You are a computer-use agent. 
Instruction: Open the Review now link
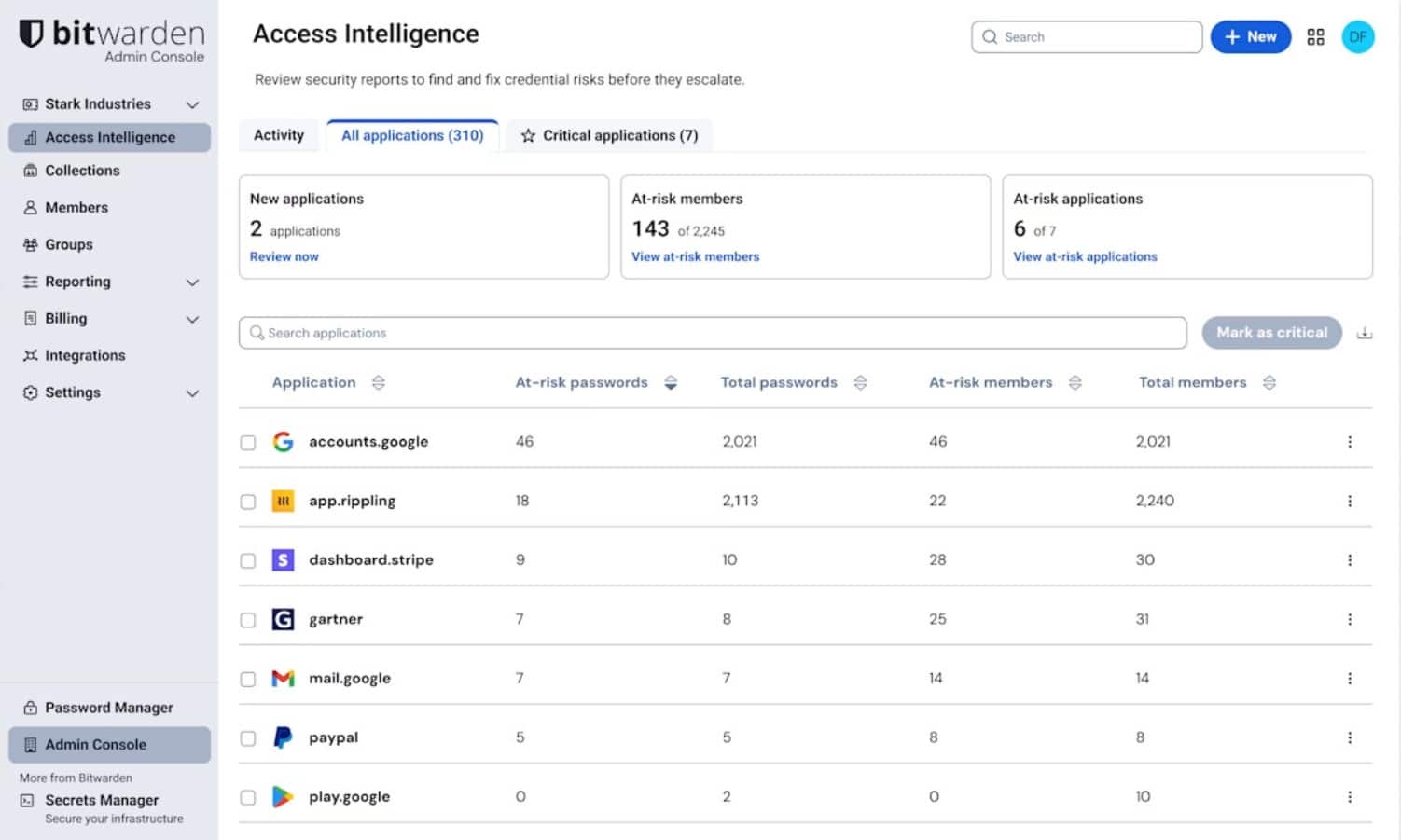(284, 256)
